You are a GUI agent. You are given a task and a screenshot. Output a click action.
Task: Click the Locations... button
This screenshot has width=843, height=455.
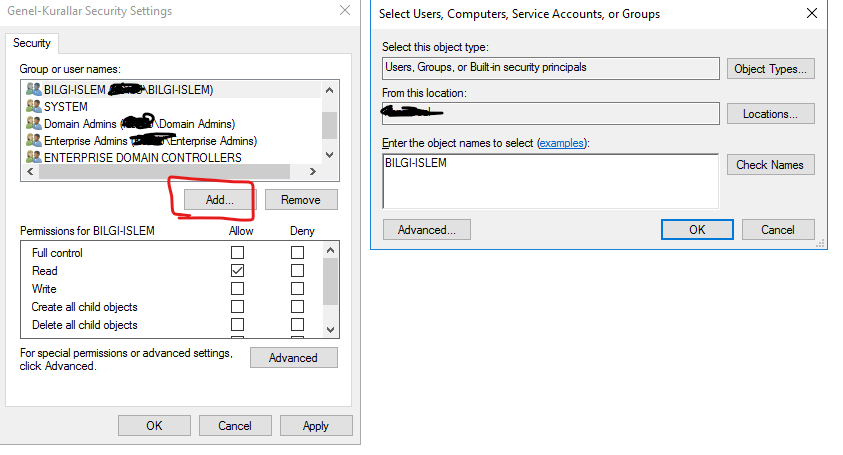(x=770, y=114)
